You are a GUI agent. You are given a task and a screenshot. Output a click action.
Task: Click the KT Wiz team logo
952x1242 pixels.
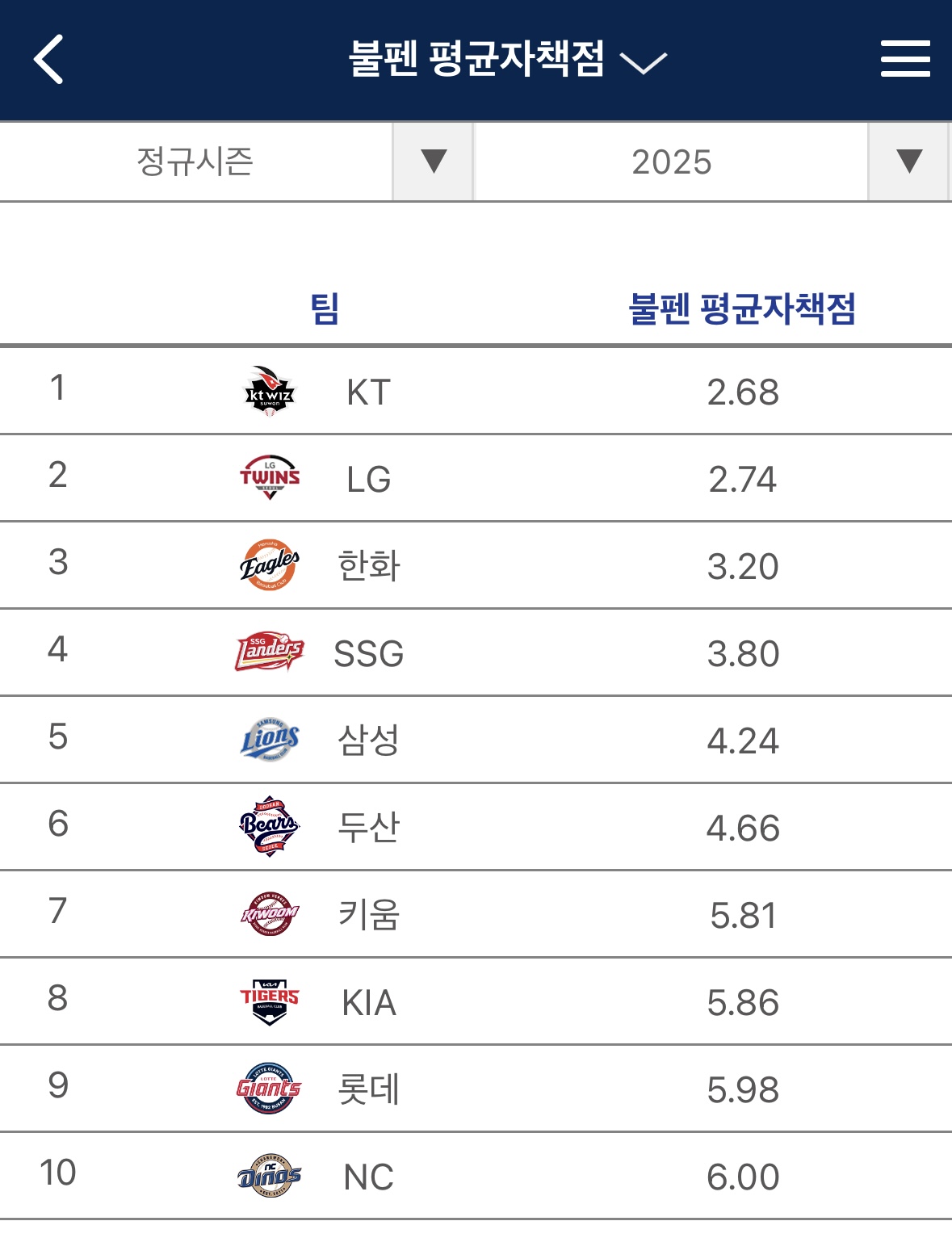270,392
